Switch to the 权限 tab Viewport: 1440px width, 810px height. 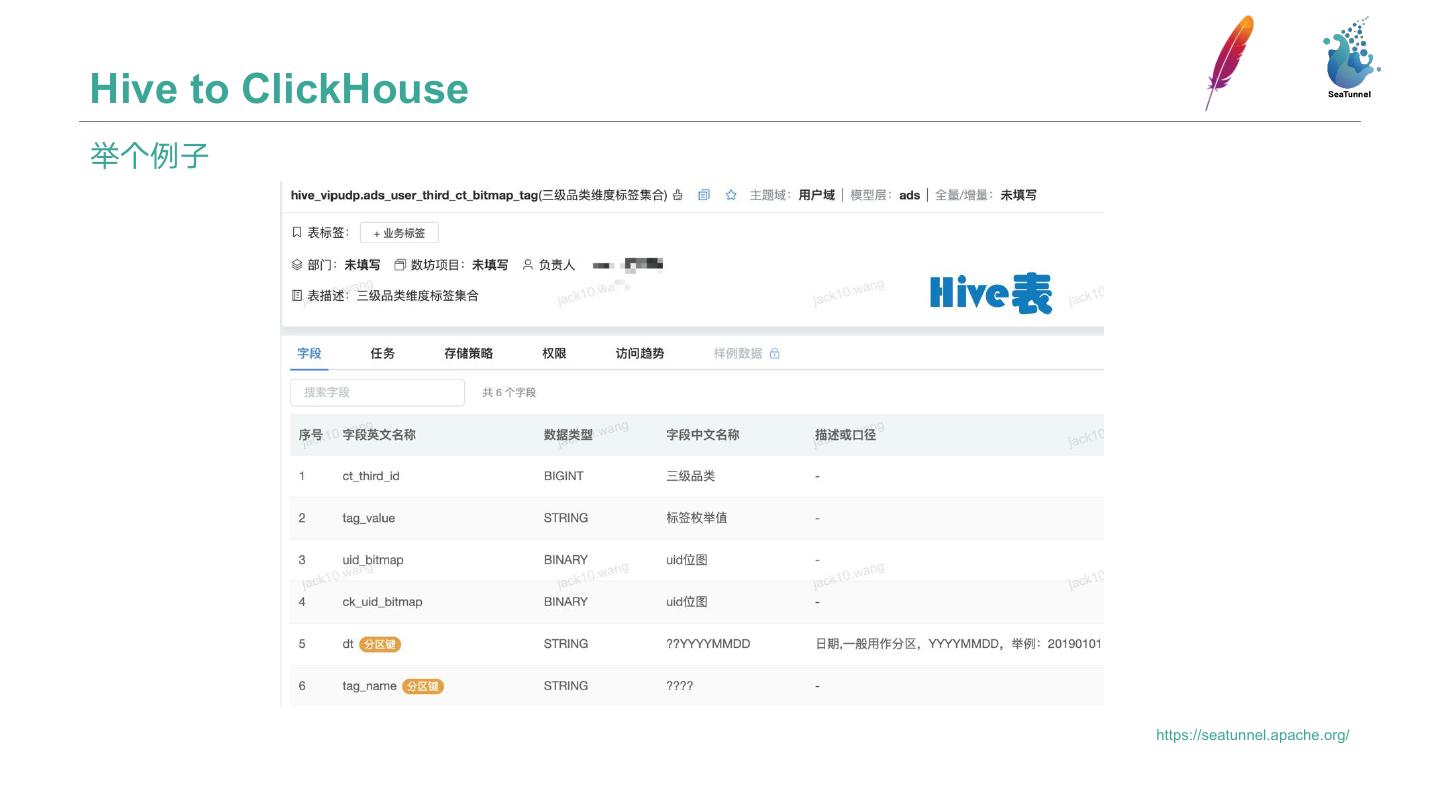(x=554, y=353)
